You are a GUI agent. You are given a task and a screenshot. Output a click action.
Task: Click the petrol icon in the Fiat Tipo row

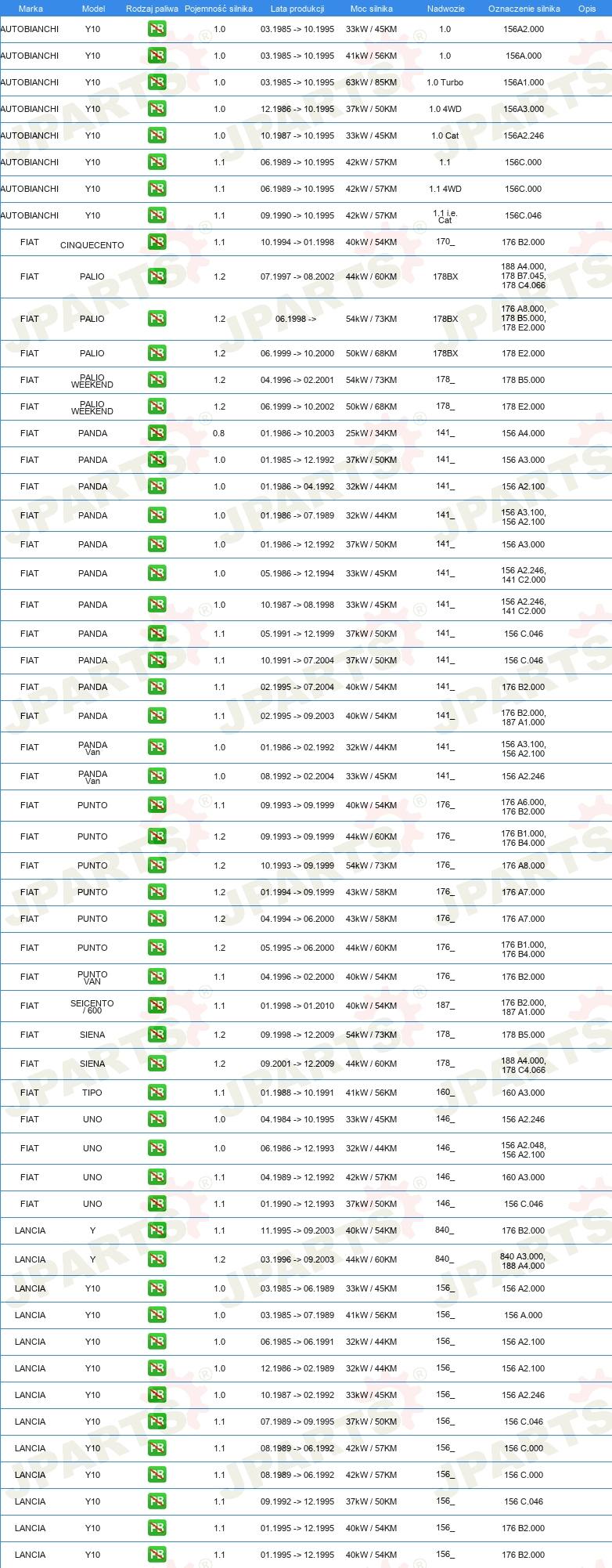pos(157,1093)
